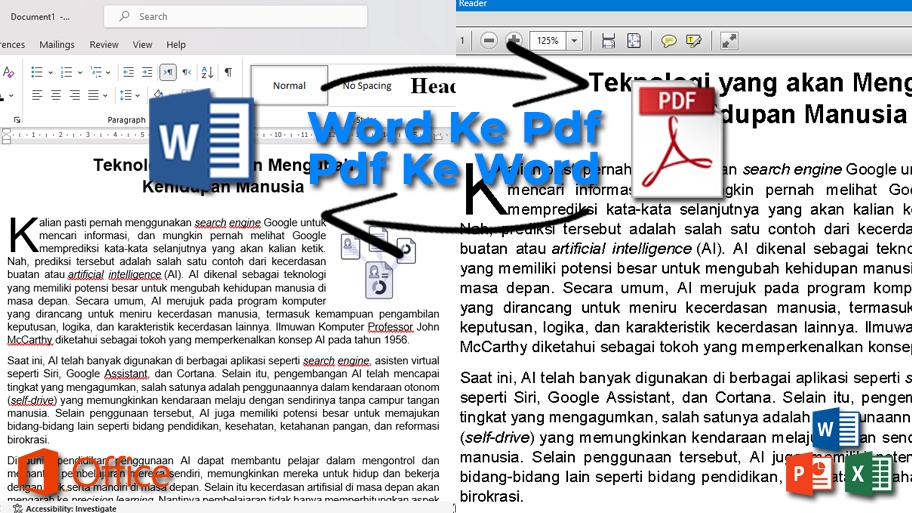Select the highlight text tool in PDF reader
912x513 pixels.
[694, 41]
